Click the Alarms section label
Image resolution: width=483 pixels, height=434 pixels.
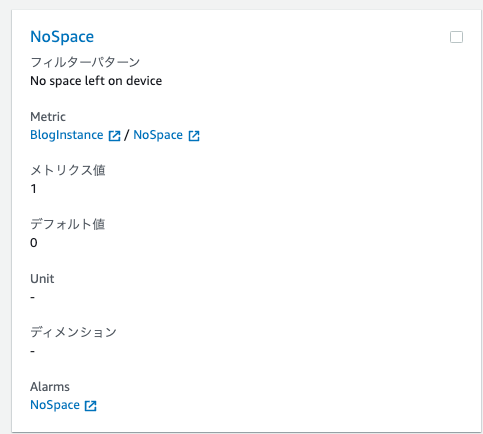coord(50,387)
